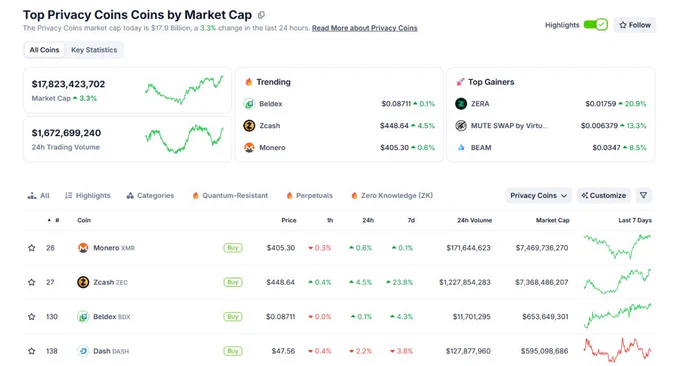
Task: Follow the Privacy Coins category
Action: pyautogui.click(x=635, y=25)
